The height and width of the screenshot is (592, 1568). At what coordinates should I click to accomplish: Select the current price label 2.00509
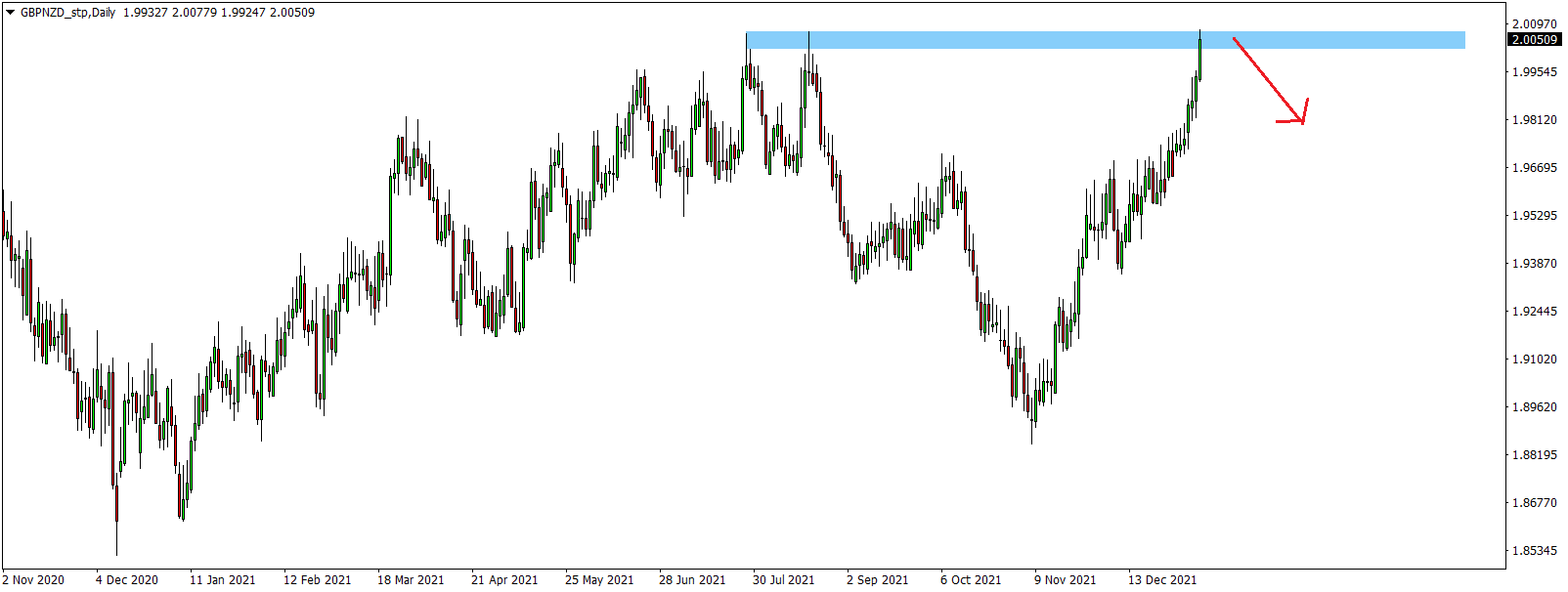point(1535,40)
